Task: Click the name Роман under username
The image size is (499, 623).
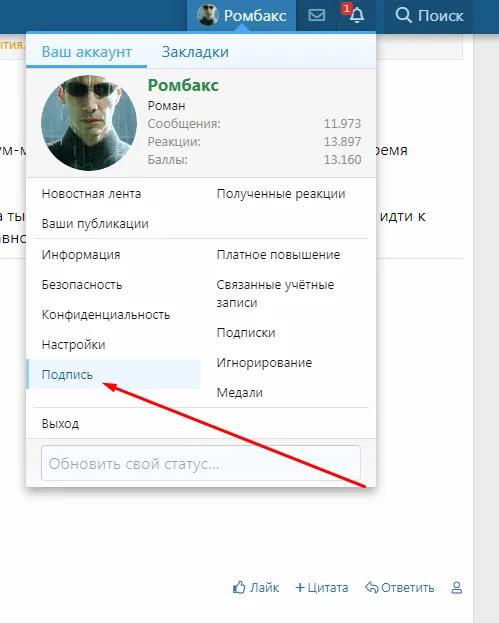Action: [166, 106]
